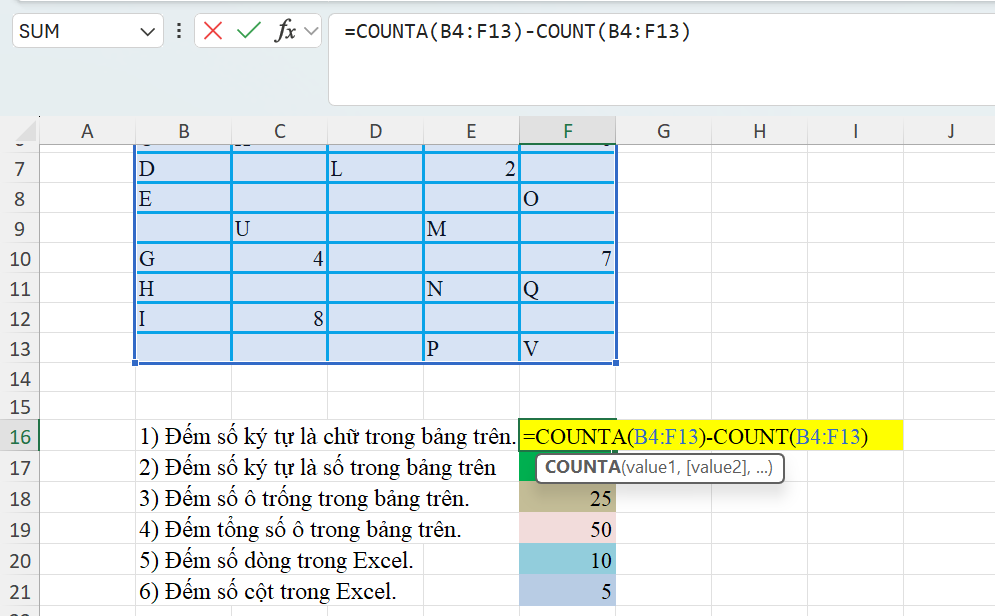The width and height of the screenshot is (995, 616).
Task: Open Insert Function with the fx icon
Action: pos(286,31)
